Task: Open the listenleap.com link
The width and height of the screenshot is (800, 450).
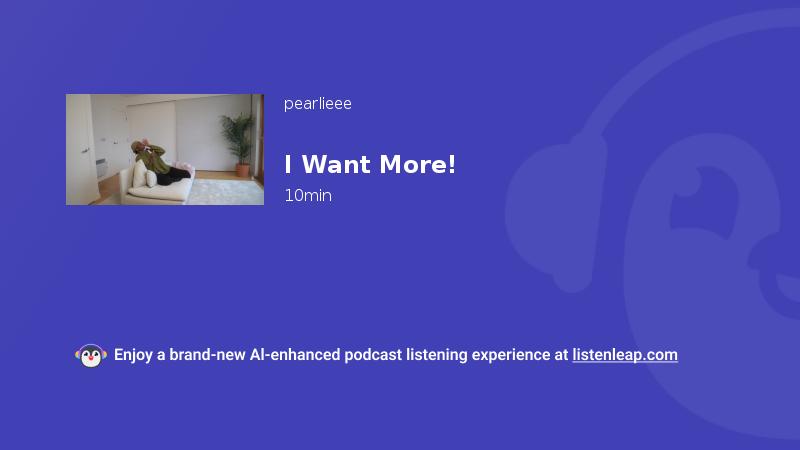Action: [625, 355]
